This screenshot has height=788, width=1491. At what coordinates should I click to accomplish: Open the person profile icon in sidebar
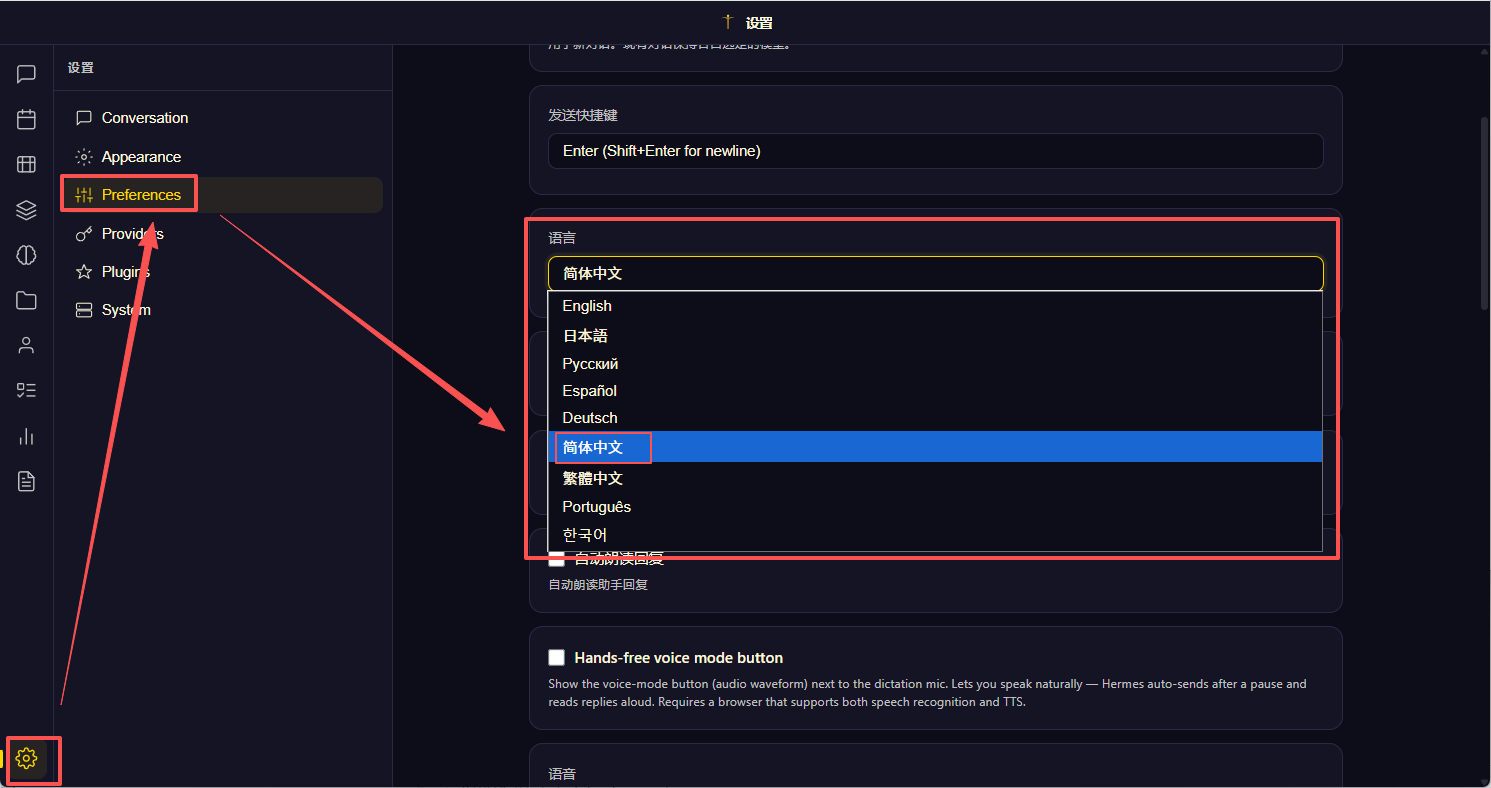tap(26, 346)
